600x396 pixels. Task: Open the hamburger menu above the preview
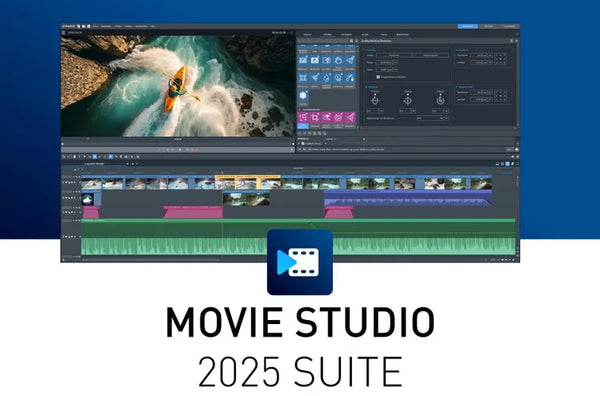pyautogui.click(x=64, y=33)
